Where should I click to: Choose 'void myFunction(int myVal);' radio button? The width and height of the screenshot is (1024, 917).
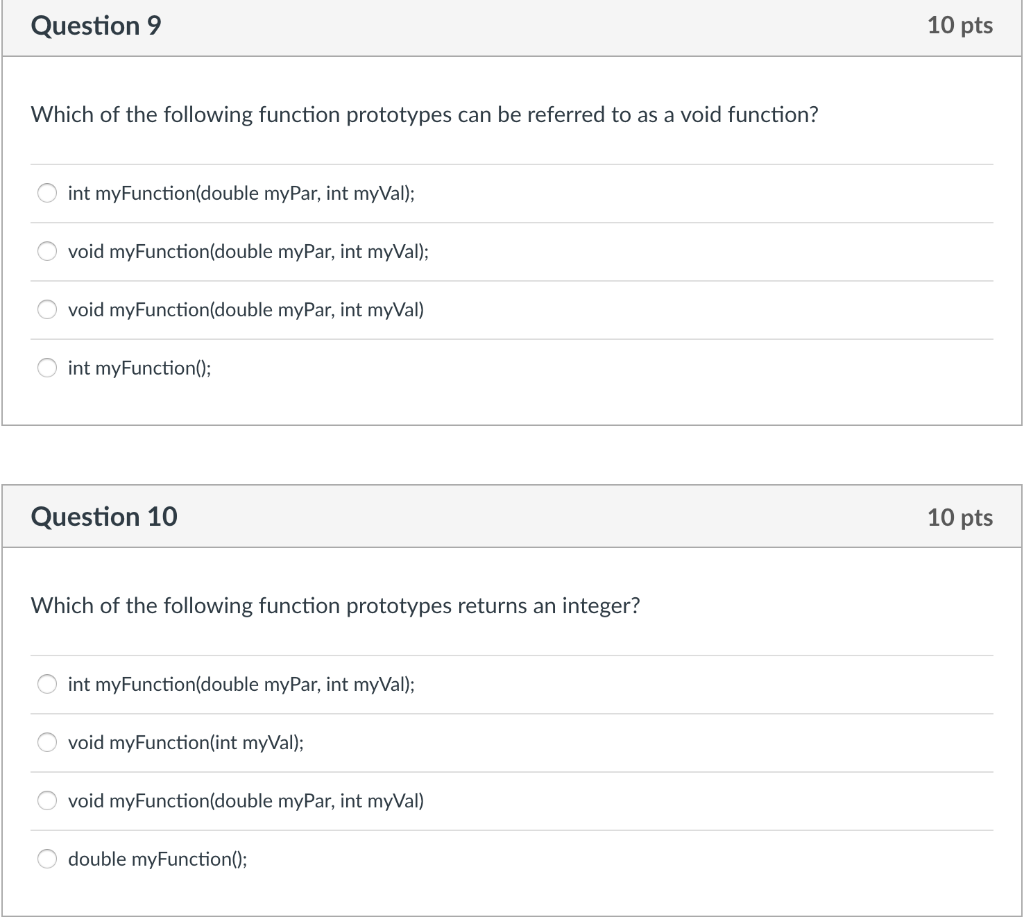[x=47, y=743]
